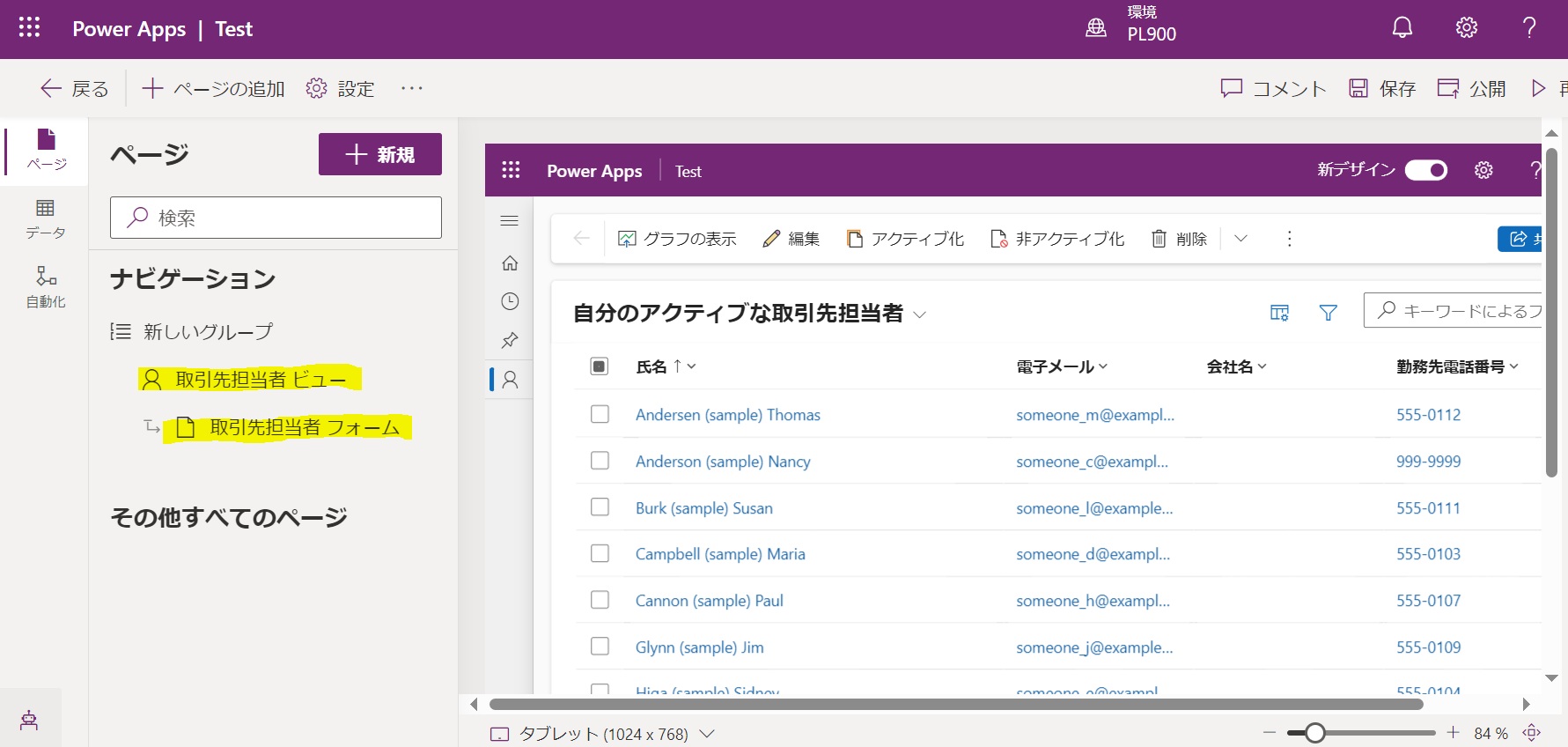This screenshot has height=747, width=1568.
Task: Publish the app with 公開
Action: (1472, 88)
